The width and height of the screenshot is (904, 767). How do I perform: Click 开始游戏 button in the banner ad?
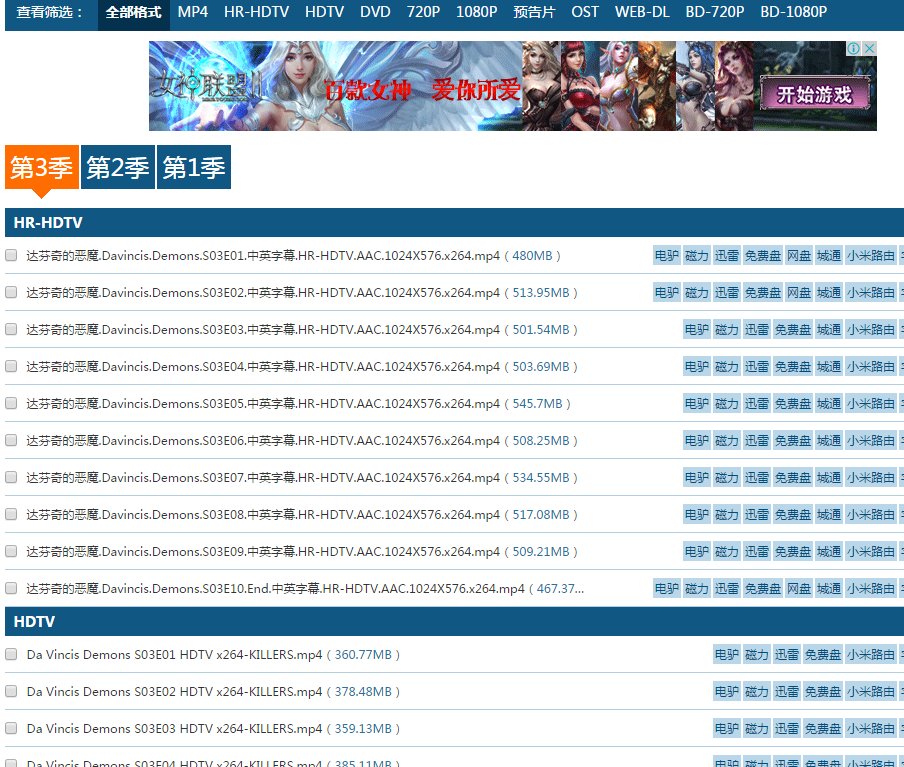814,95
